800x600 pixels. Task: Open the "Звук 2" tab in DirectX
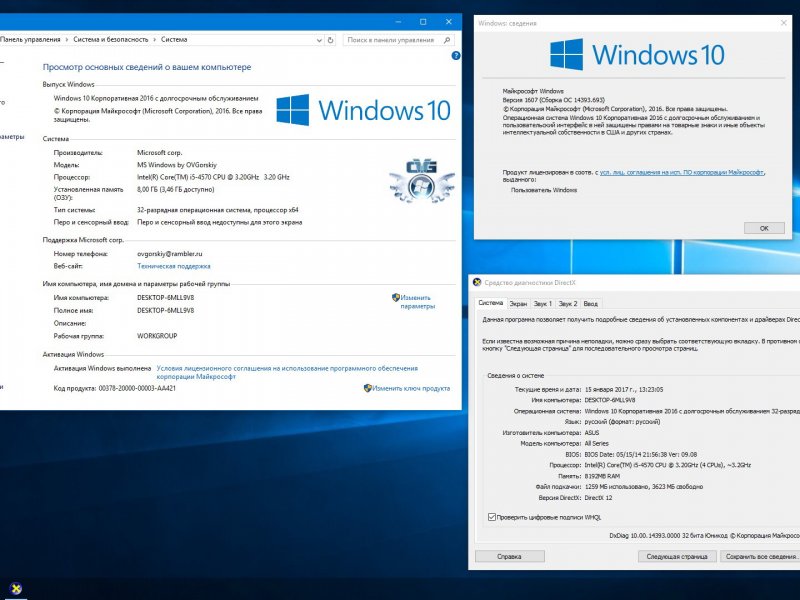pyautogui.click(x=568, y=304)
